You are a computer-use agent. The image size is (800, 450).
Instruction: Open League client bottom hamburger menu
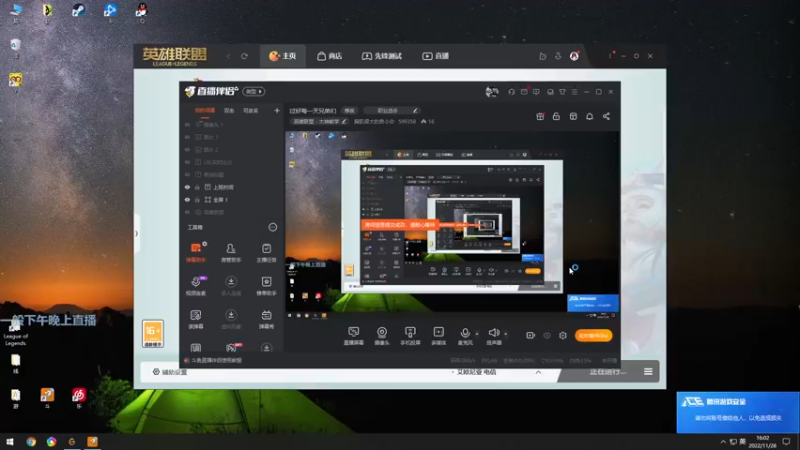(x=648, y=372)
